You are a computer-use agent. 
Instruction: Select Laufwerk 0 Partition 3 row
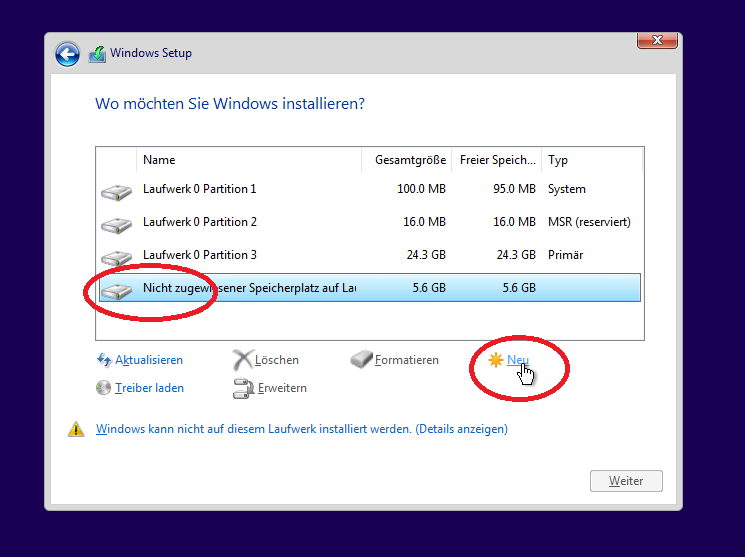coord(370,255)
